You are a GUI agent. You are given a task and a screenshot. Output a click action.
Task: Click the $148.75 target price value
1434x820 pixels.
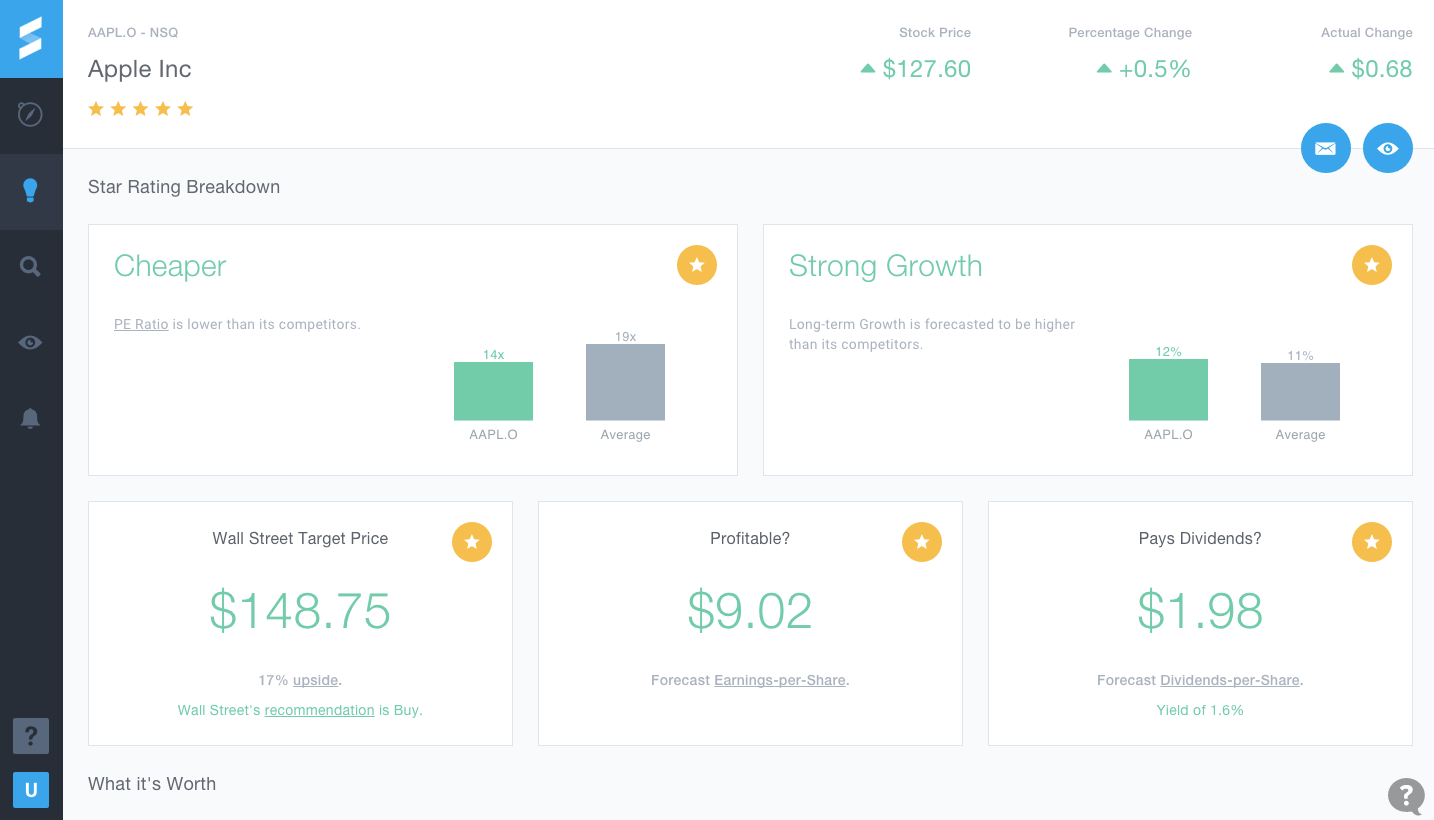[x=300, y=611]
